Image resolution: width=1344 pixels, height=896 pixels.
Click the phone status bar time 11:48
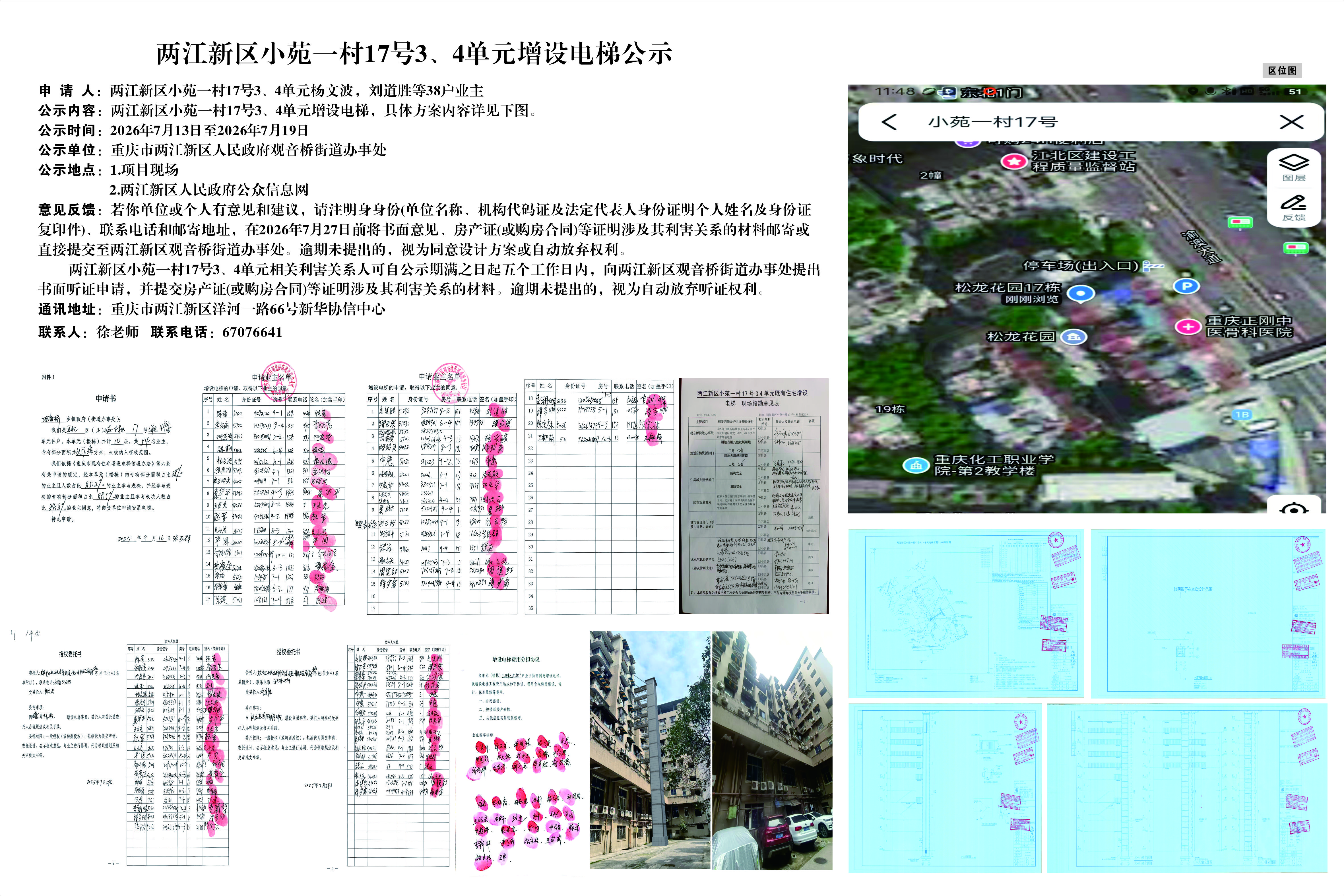tap(895, 91)
